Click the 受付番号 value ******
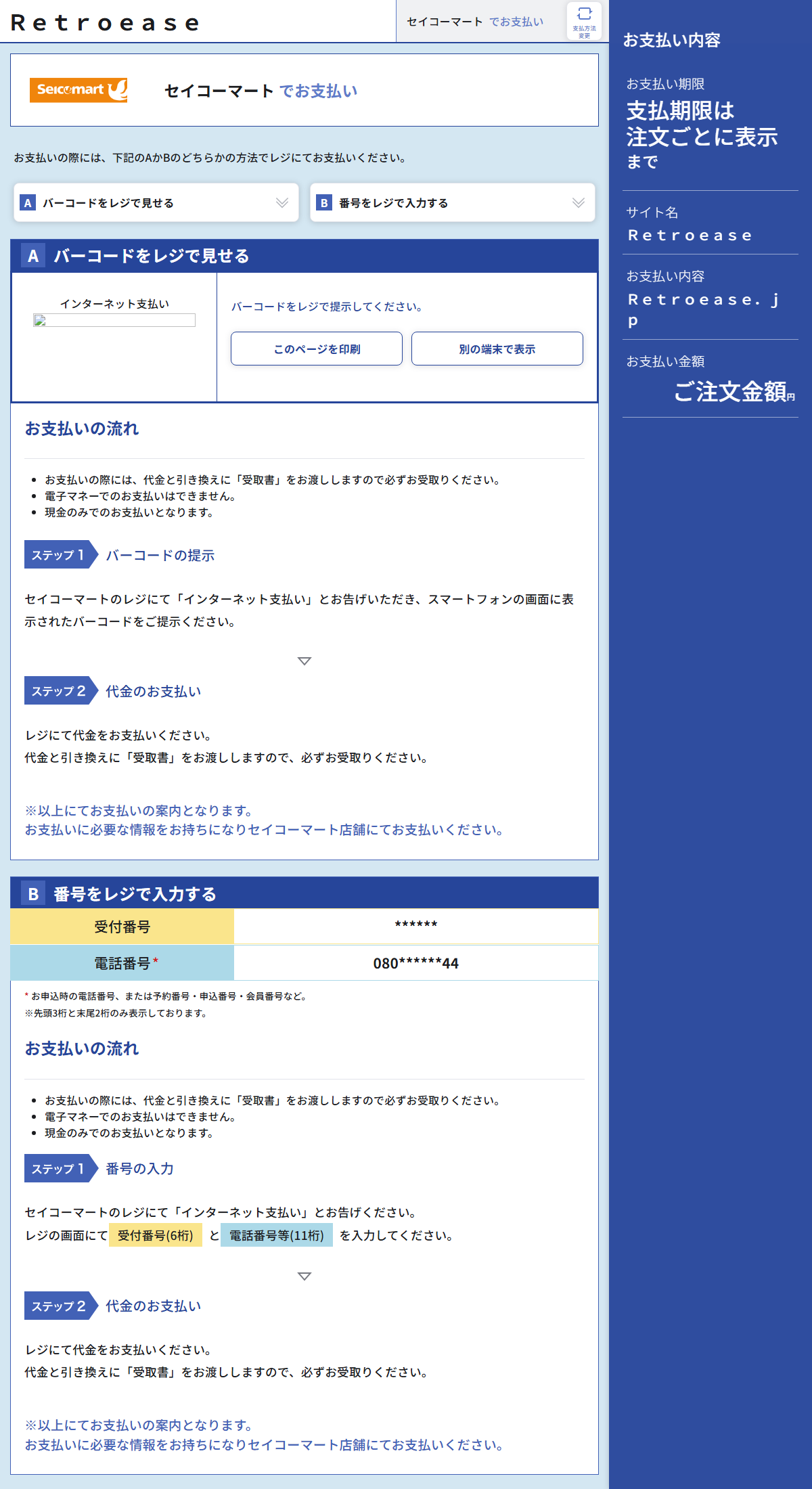Screen dimensions: 812x1489 tap(416, 925)
